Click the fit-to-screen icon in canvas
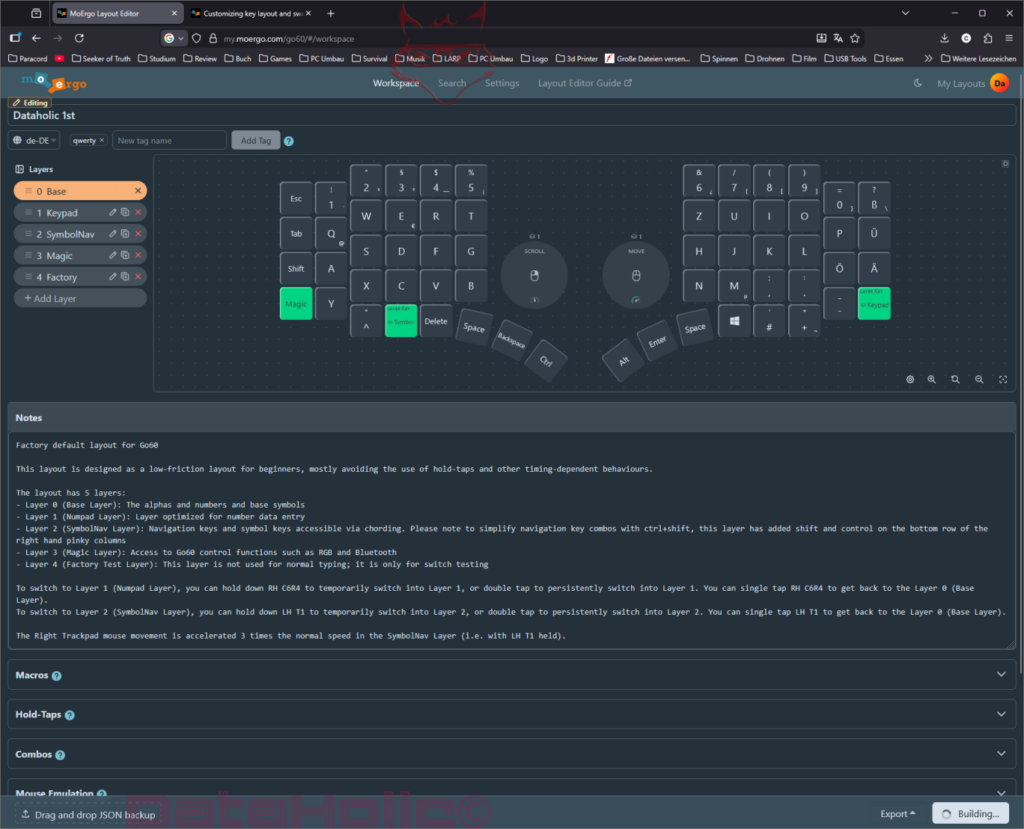 pyautogui.click(x=1002, y=380)
